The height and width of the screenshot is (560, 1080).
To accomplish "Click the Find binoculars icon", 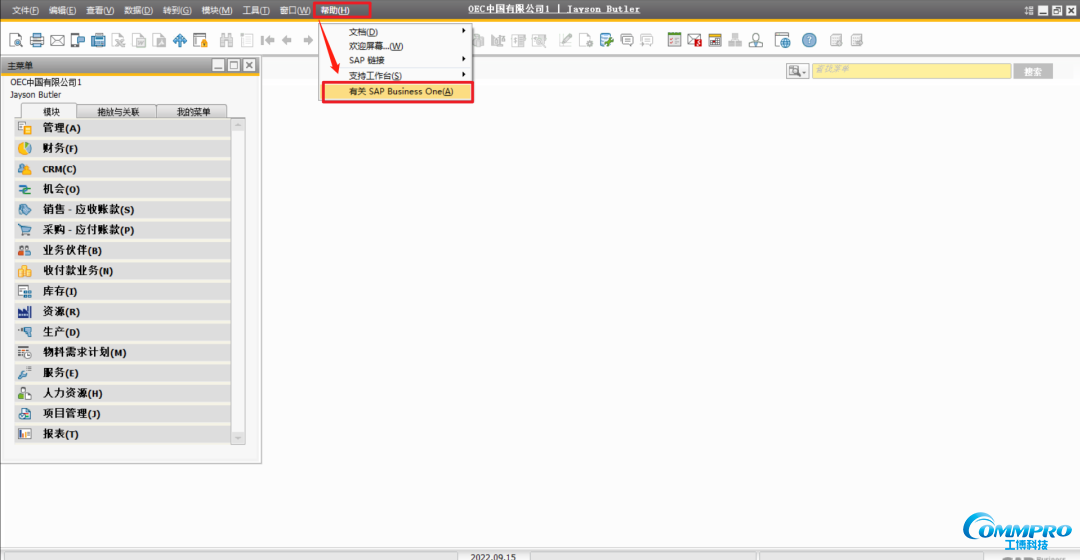I will point(226,40).
